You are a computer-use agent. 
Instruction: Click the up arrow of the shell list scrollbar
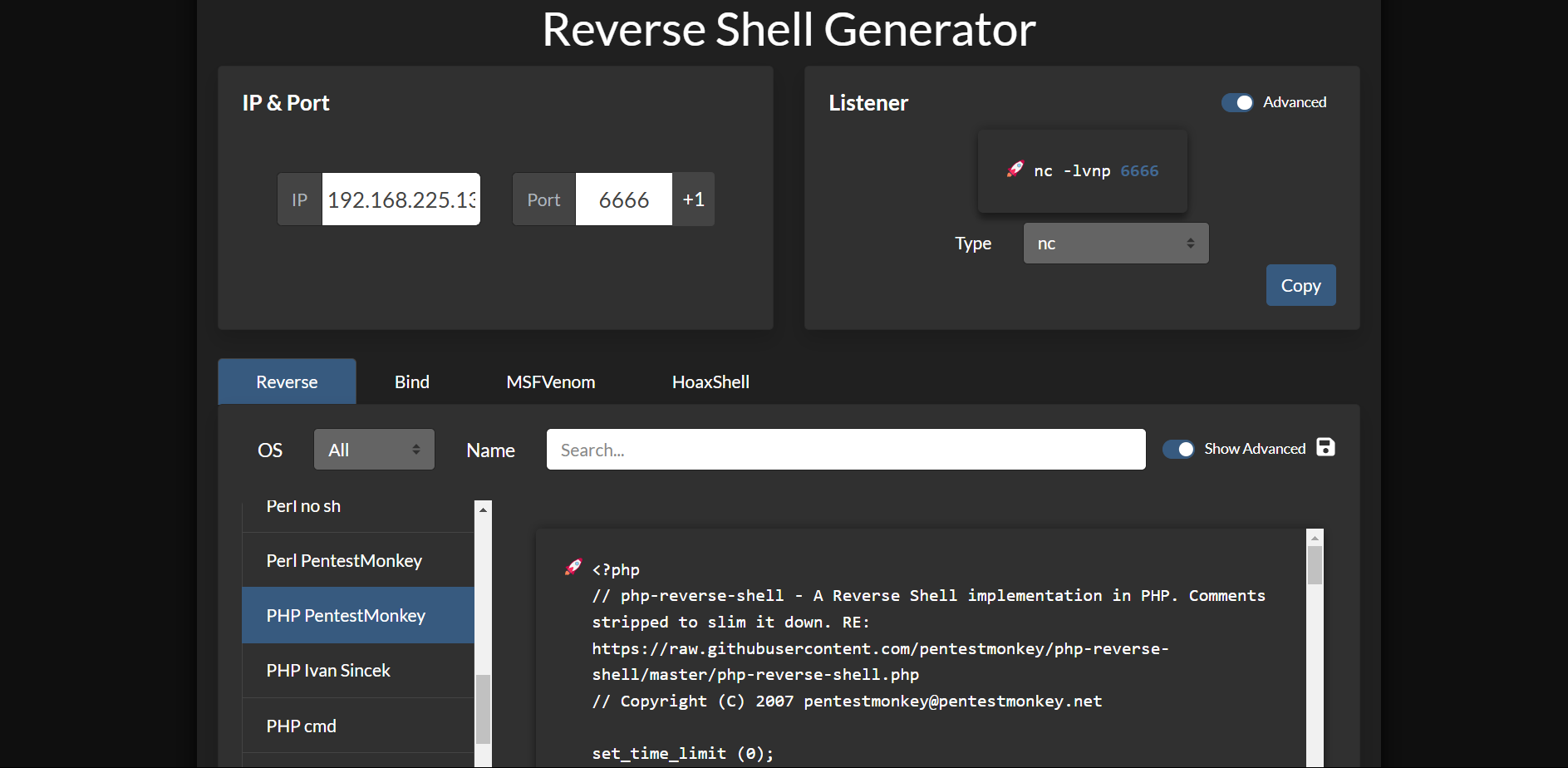pos(483,509)
